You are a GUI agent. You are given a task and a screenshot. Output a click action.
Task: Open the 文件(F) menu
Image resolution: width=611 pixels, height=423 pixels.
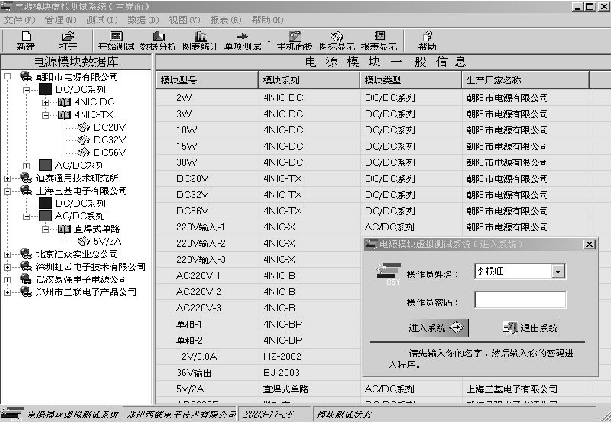[19, 19]
